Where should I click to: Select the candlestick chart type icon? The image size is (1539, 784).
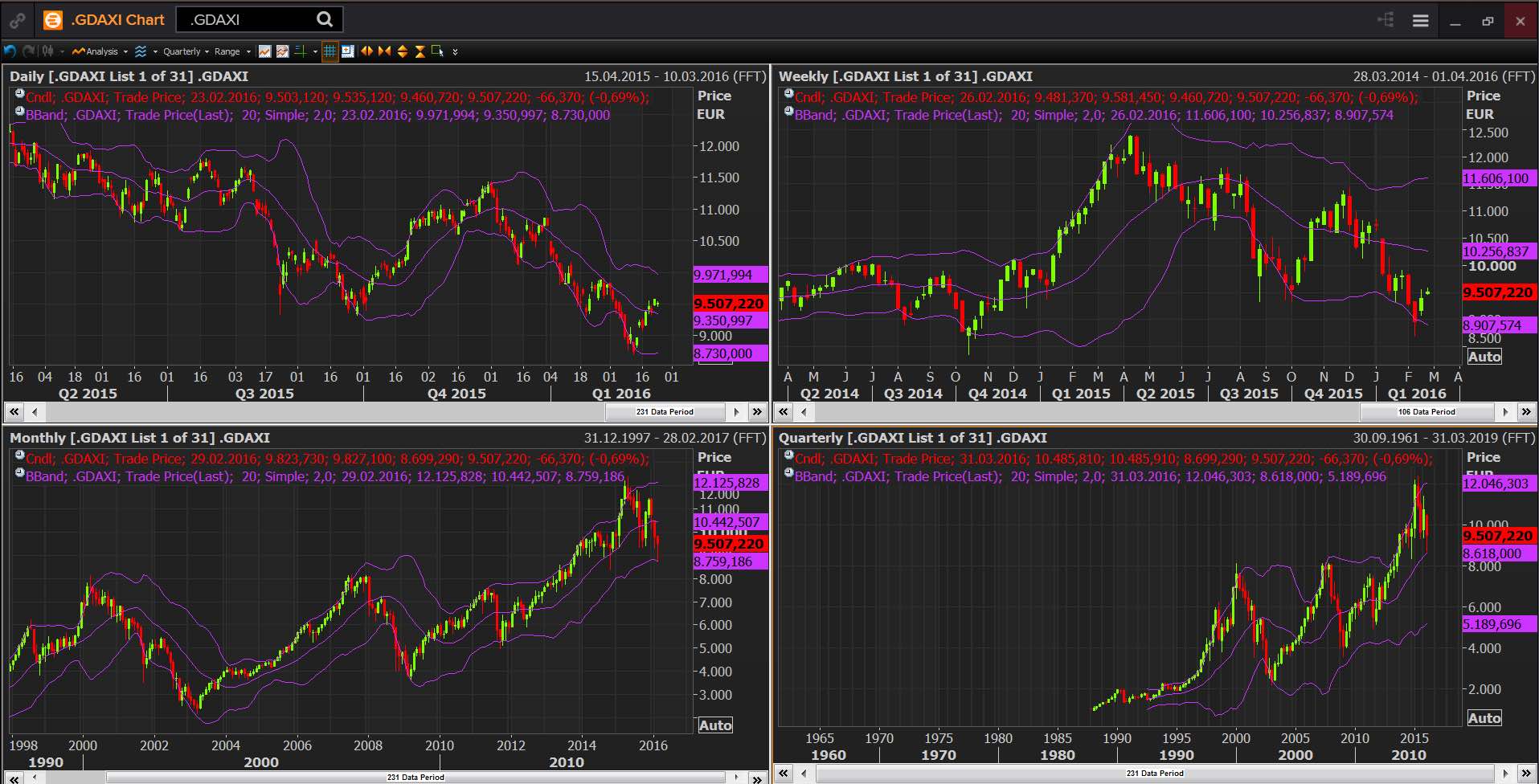pos(47,51)
